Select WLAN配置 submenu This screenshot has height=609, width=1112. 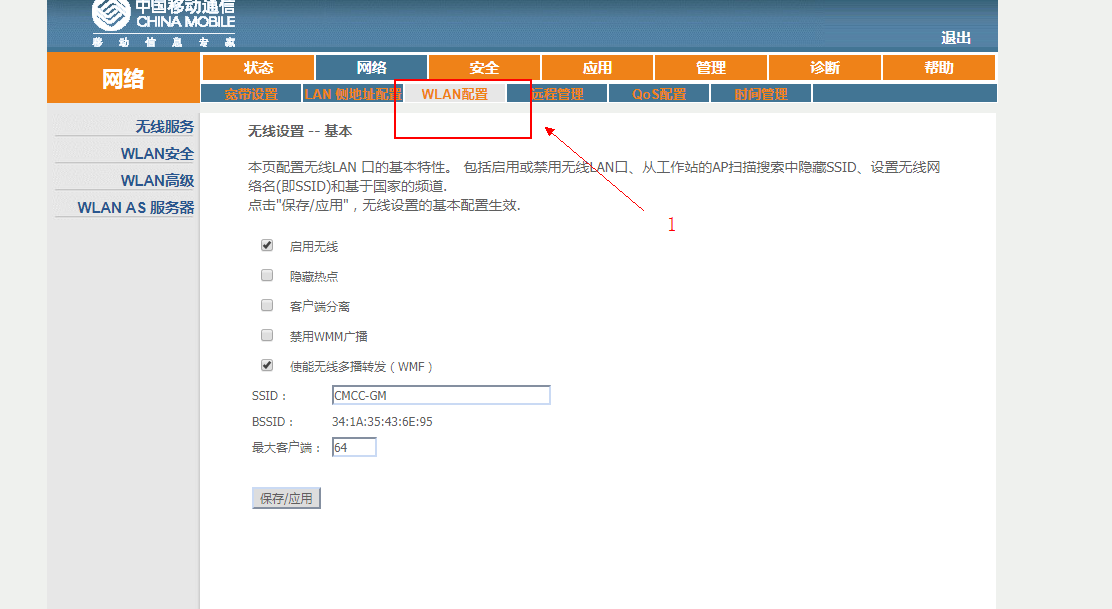click(455, 94)
